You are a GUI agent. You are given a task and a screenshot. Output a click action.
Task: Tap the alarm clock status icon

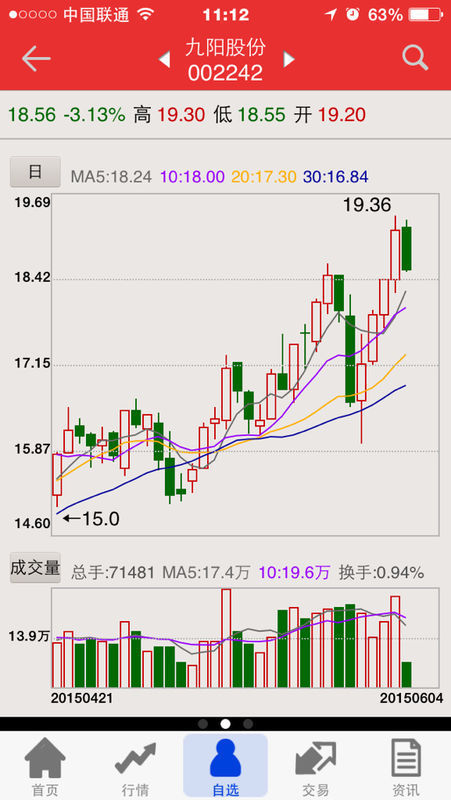[x=353, y=14]
